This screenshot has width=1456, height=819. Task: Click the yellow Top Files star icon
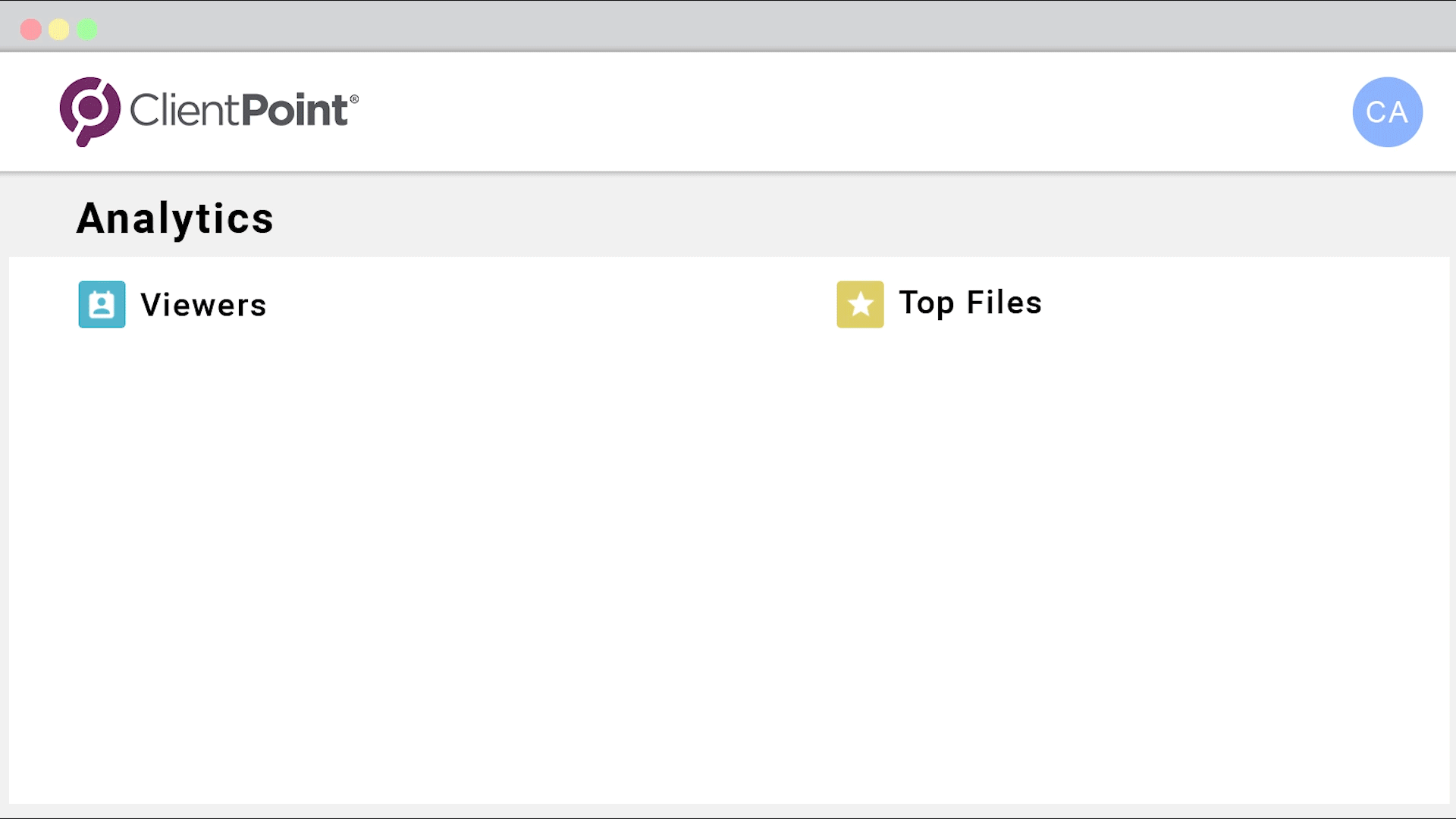[x=860, y=305]
